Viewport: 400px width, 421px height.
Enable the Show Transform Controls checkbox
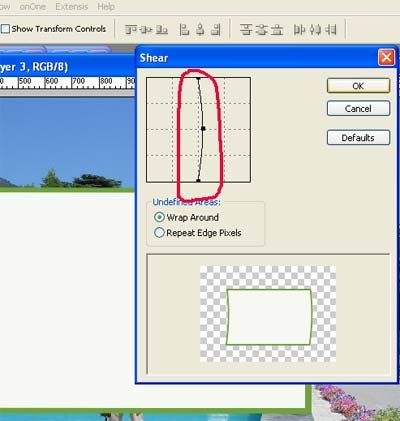click(5, 29)
